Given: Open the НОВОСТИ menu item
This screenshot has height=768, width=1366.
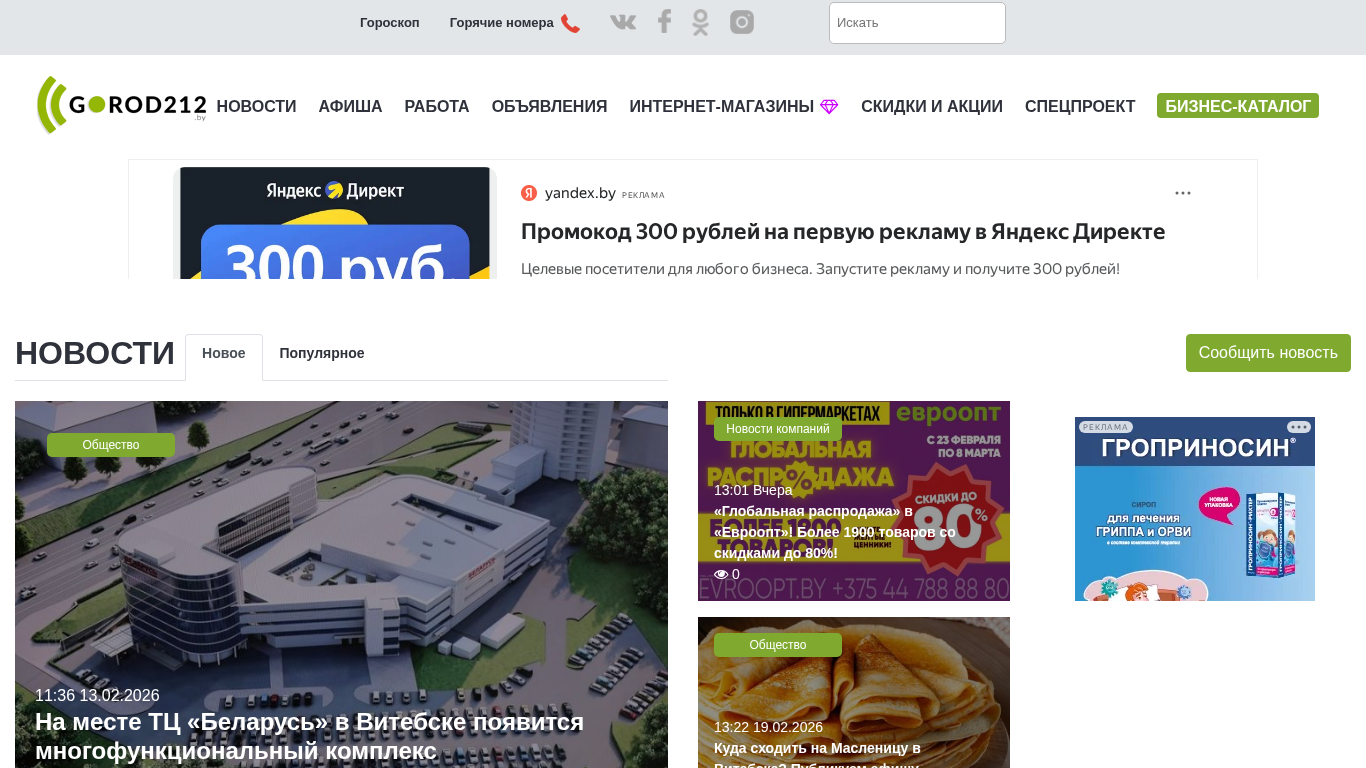Looking at the screenshot, I should point(257,107).
